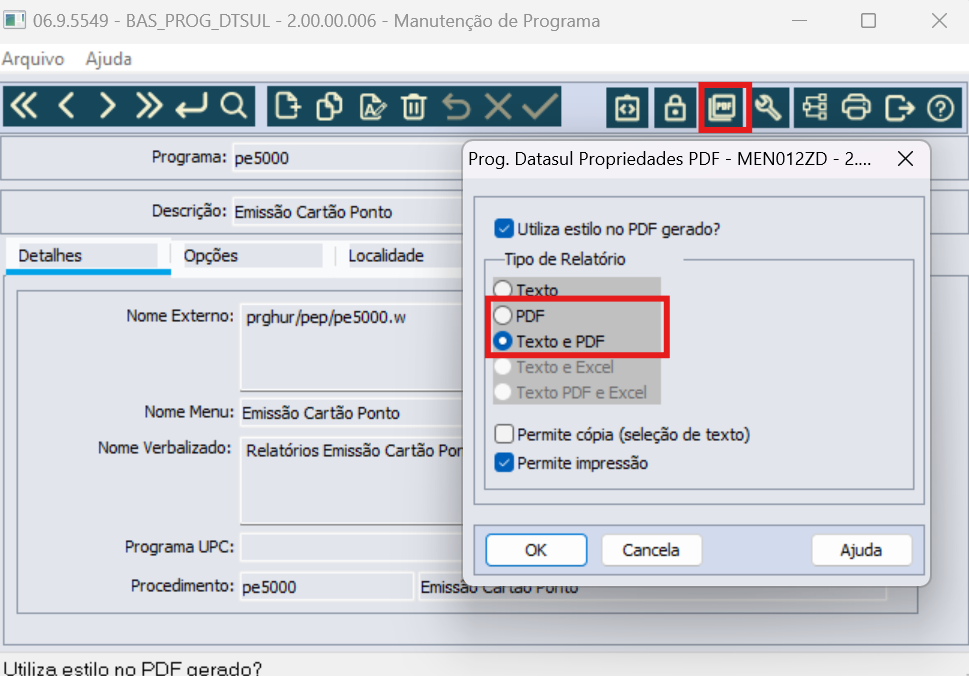Click the empty Programa UPC field
This screenshot has width=969, height=676.
(x=351, y=547)
